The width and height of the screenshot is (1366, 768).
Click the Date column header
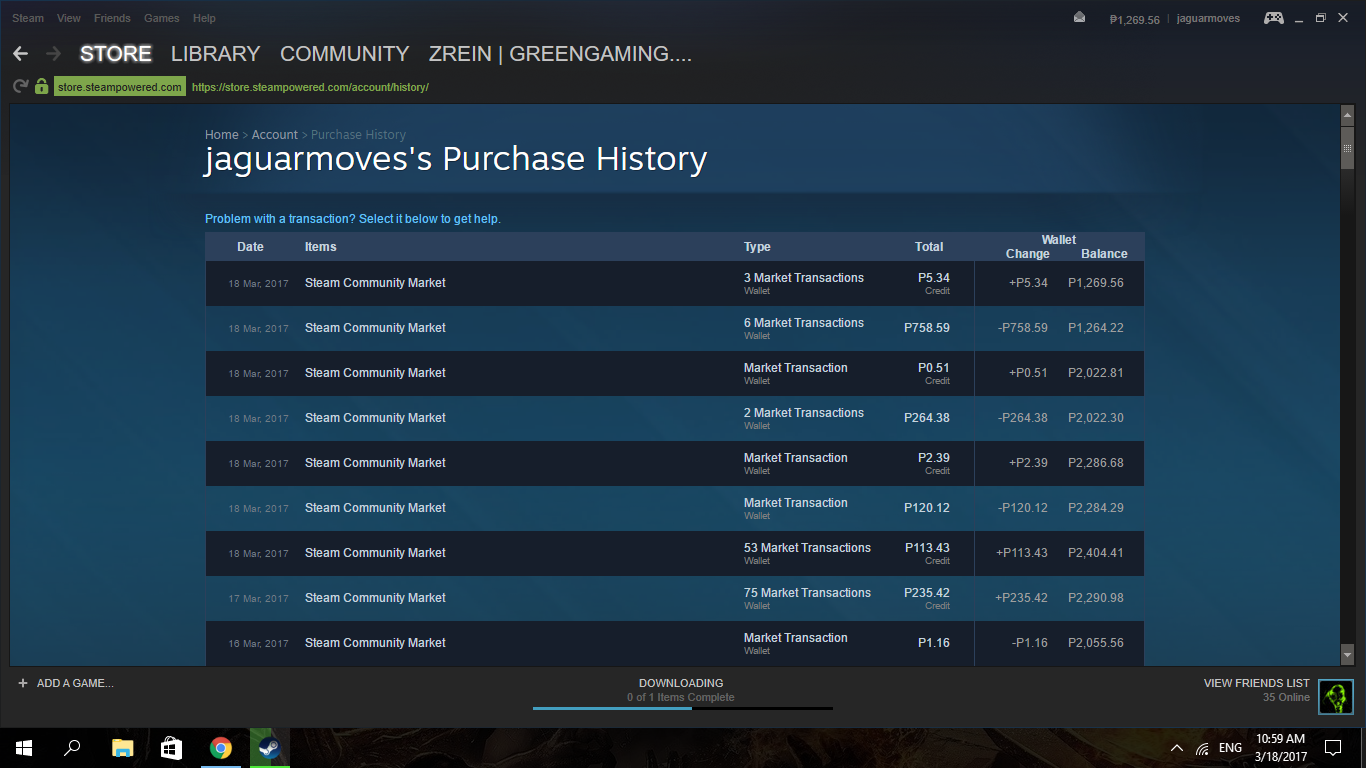251,247
